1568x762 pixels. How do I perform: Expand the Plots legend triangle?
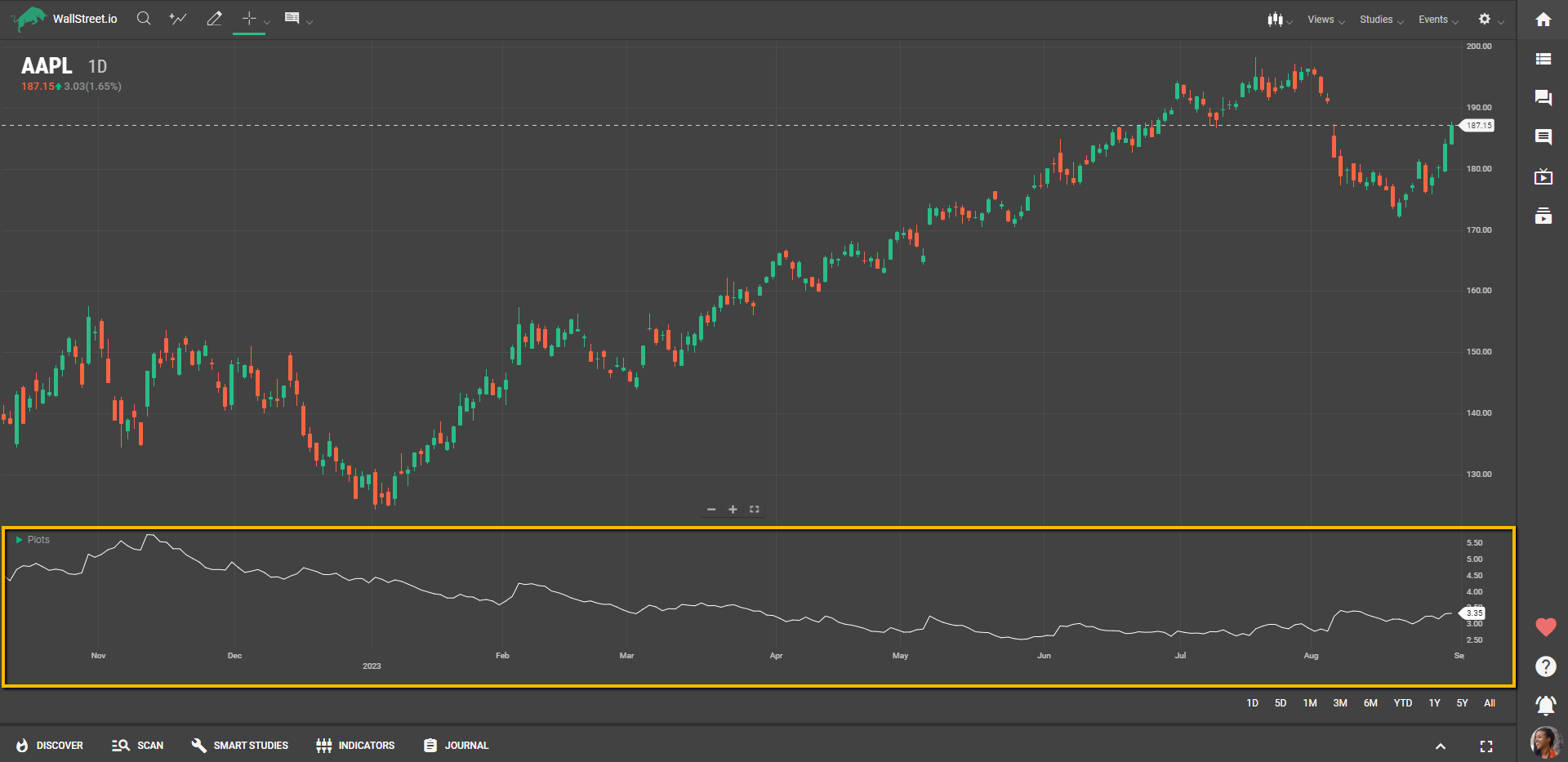[x=19, y=540]
